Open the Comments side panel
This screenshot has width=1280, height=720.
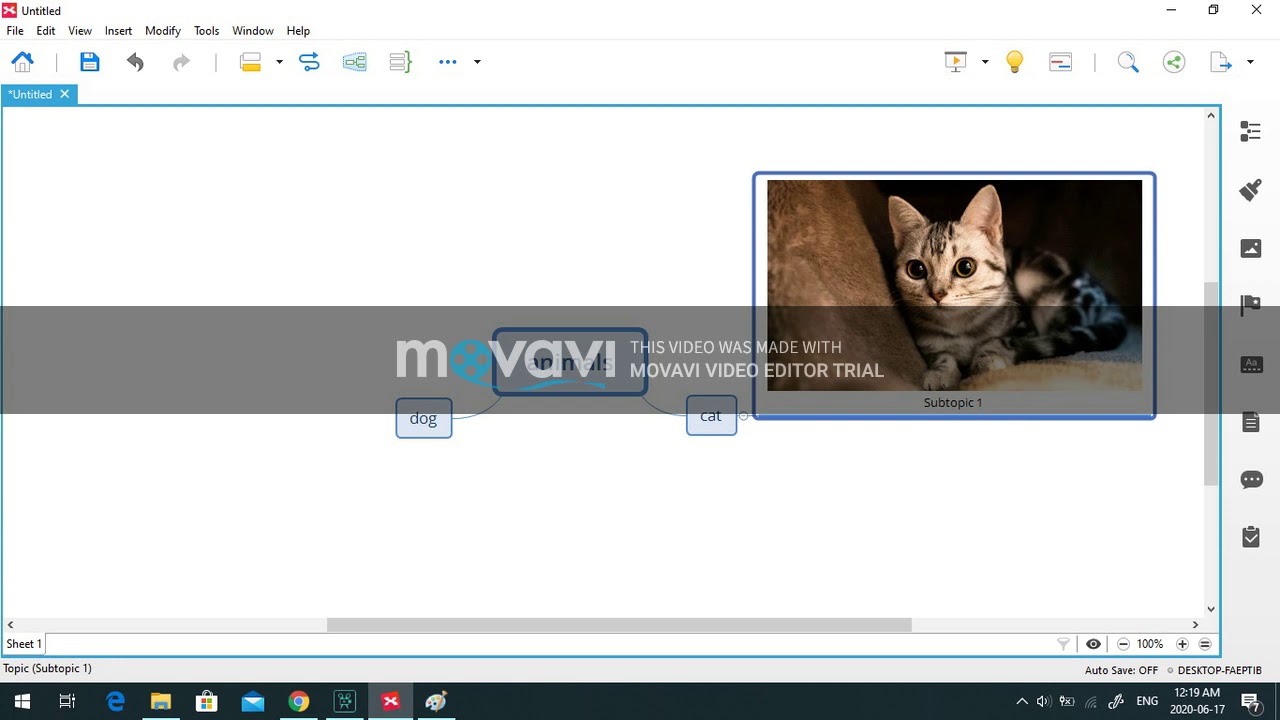[1251, 480]
